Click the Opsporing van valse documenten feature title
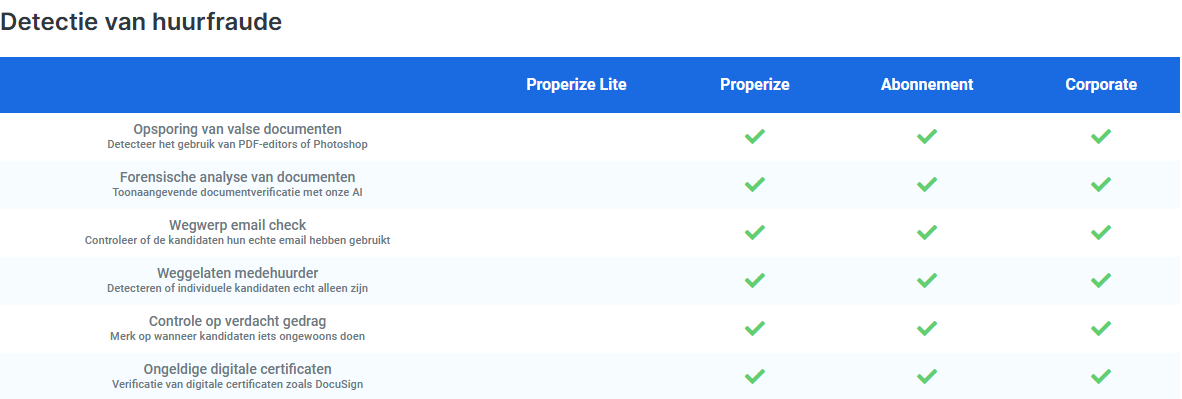 click(x=237, y=130)
